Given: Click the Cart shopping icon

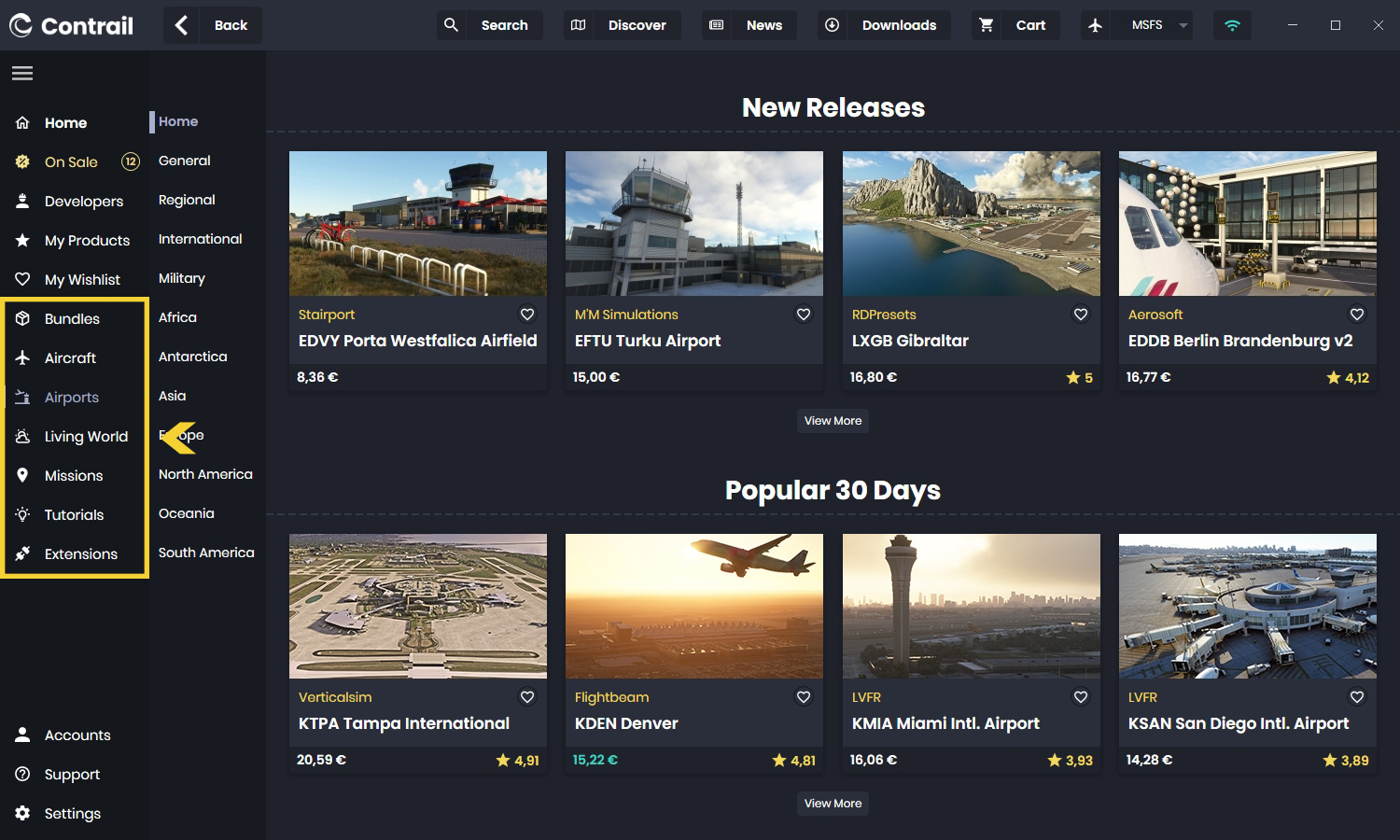Looking at the screenshot, I should point(986,25).
